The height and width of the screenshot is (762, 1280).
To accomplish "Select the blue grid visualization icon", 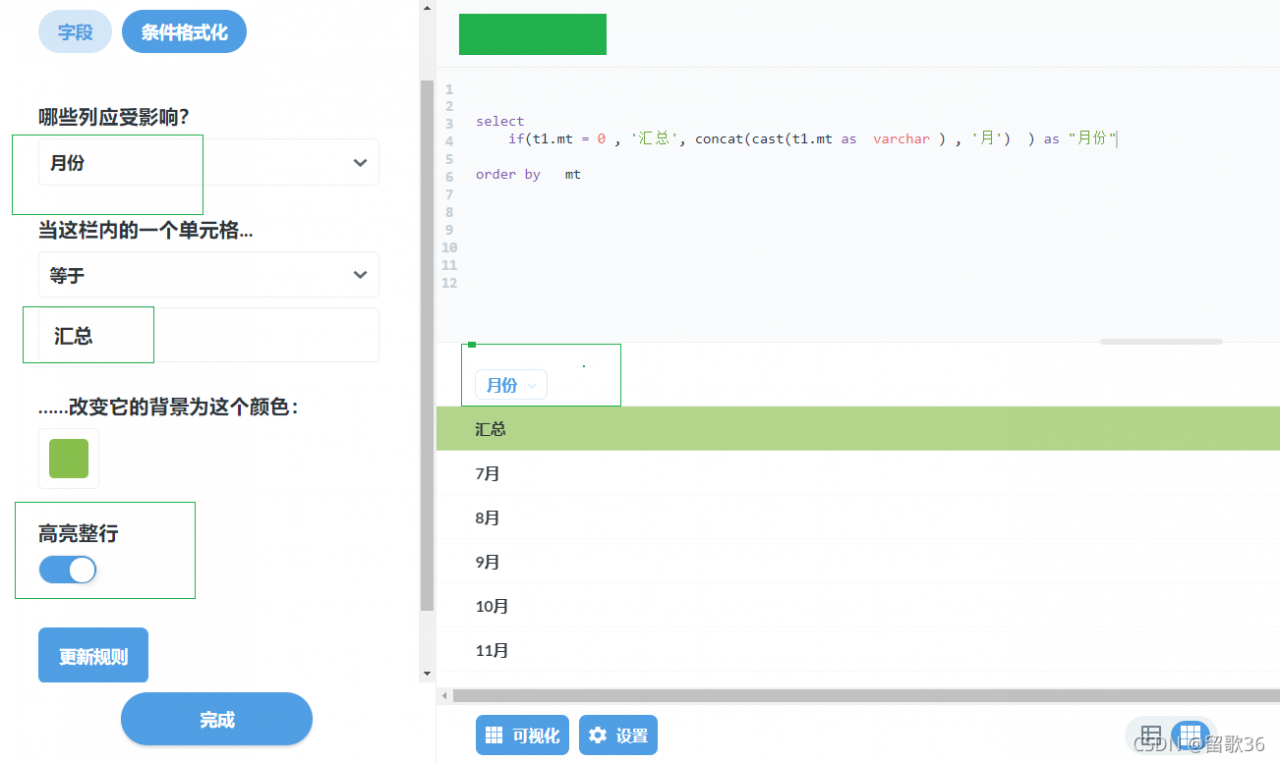I will tap(1190, 735).
